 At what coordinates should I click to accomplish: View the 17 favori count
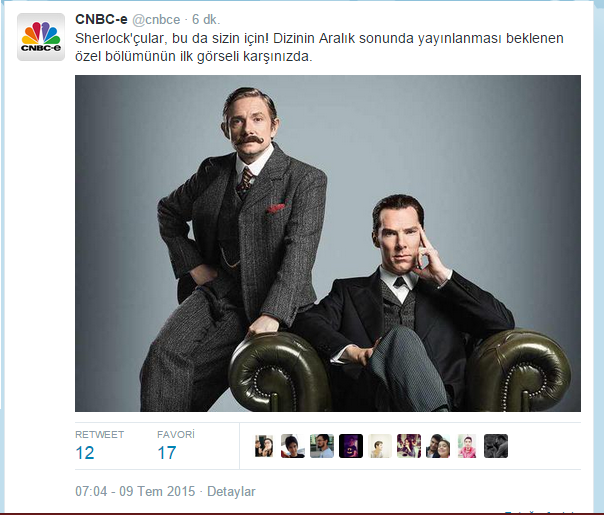[167, 453]
